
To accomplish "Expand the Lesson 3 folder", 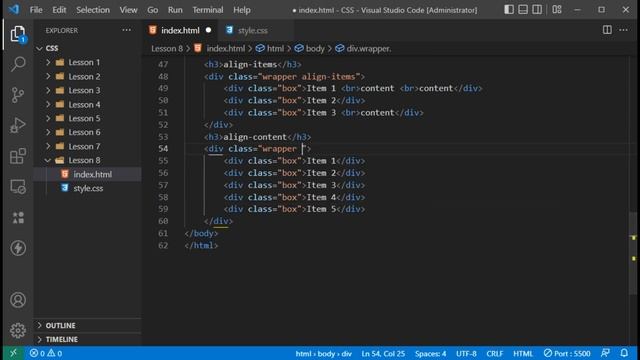I will [48, 90].
